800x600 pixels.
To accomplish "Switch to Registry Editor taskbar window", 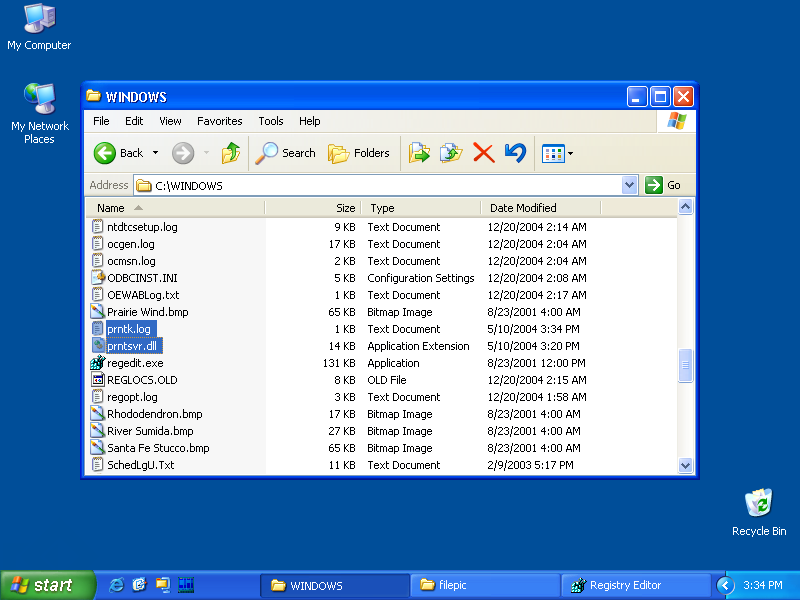I will (636, 585).
